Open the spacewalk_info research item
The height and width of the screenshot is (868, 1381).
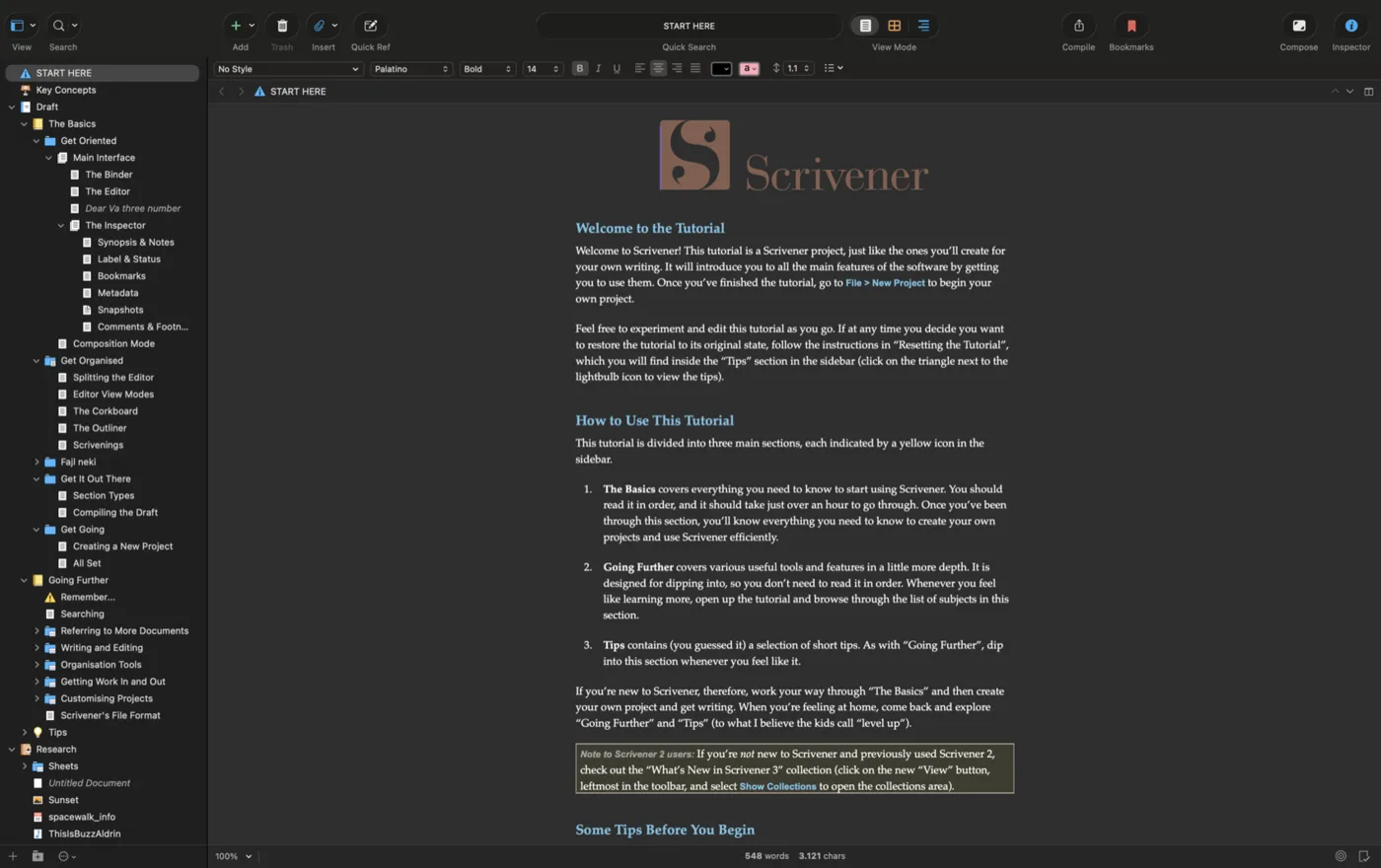pos(81,817)
